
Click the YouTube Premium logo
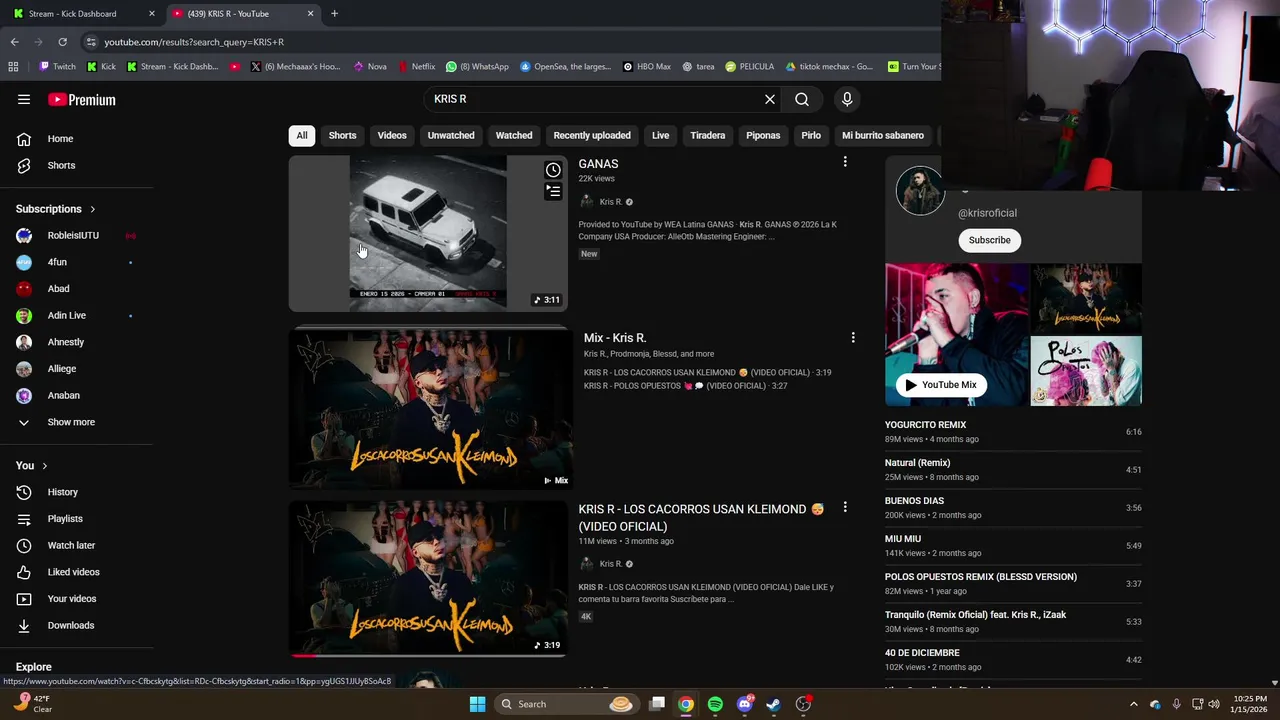point(82,99)
